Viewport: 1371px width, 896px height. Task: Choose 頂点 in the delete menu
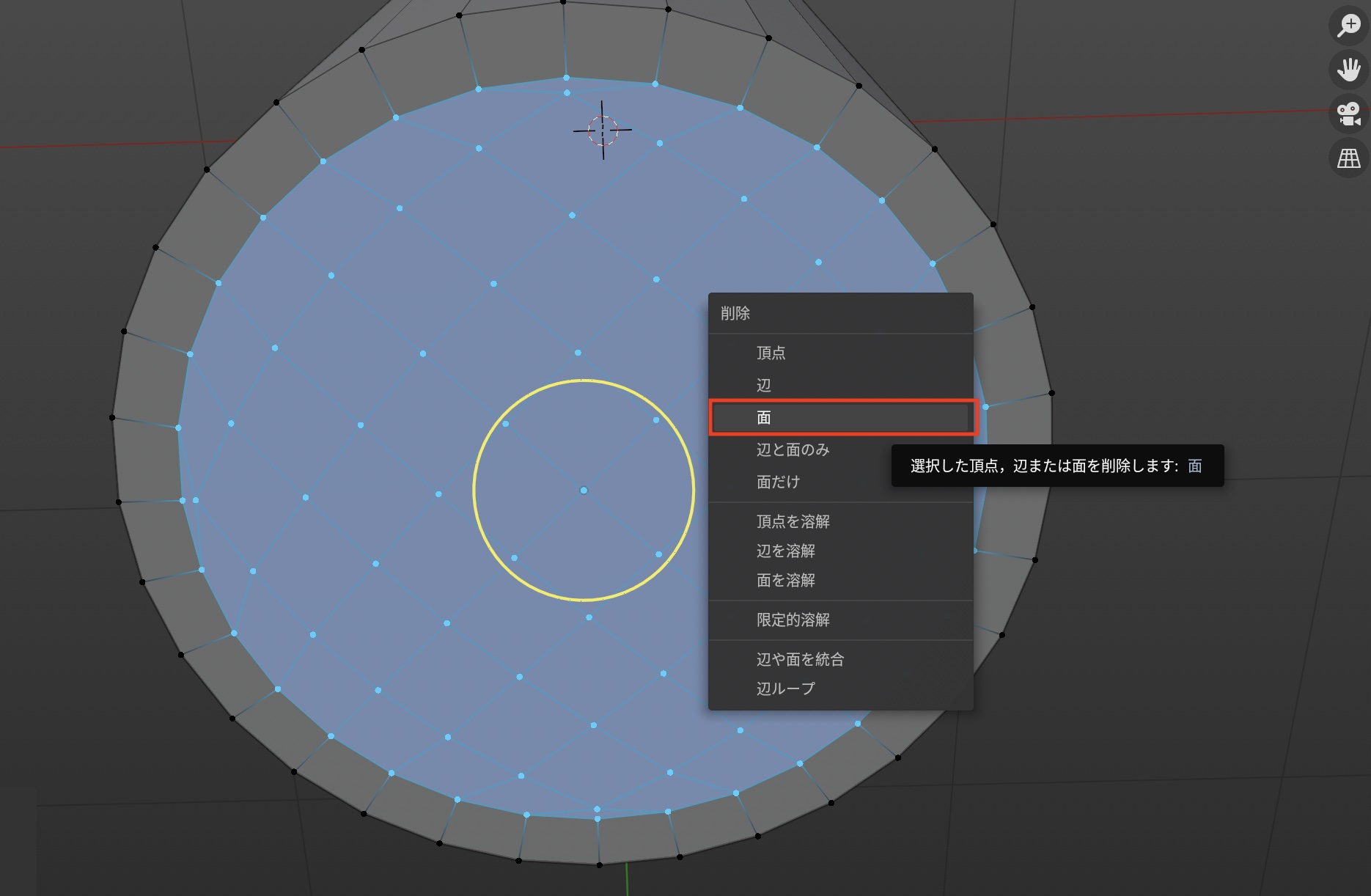pyautogui.click(x=771, y=353)
